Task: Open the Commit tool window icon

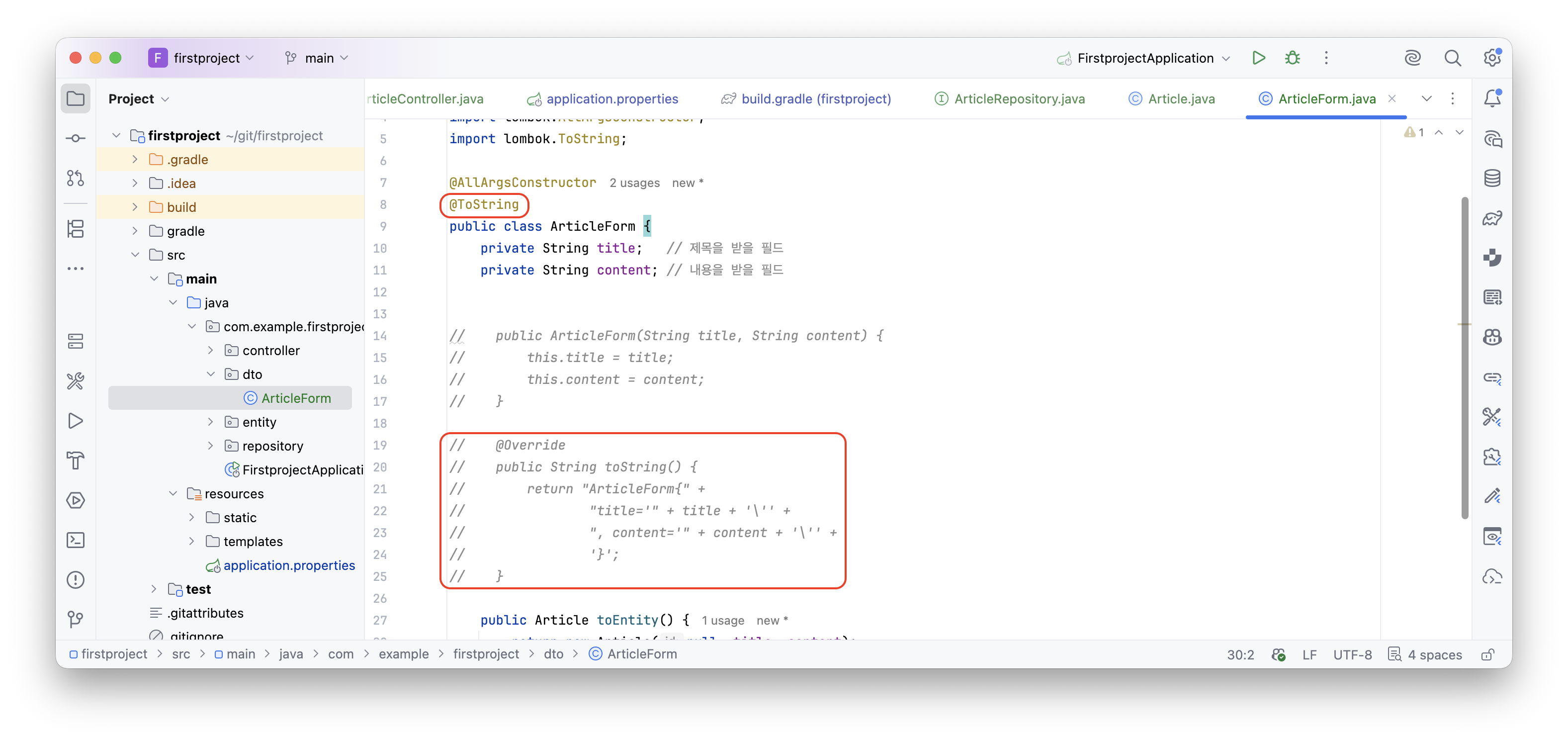Action: coord(76,138)
